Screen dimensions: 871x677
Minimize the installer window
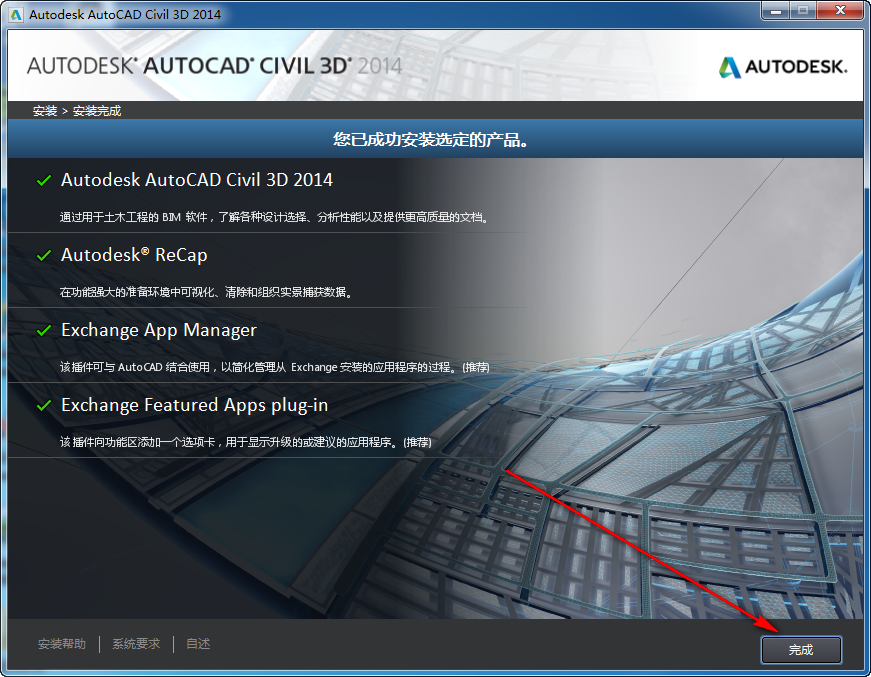776,11
